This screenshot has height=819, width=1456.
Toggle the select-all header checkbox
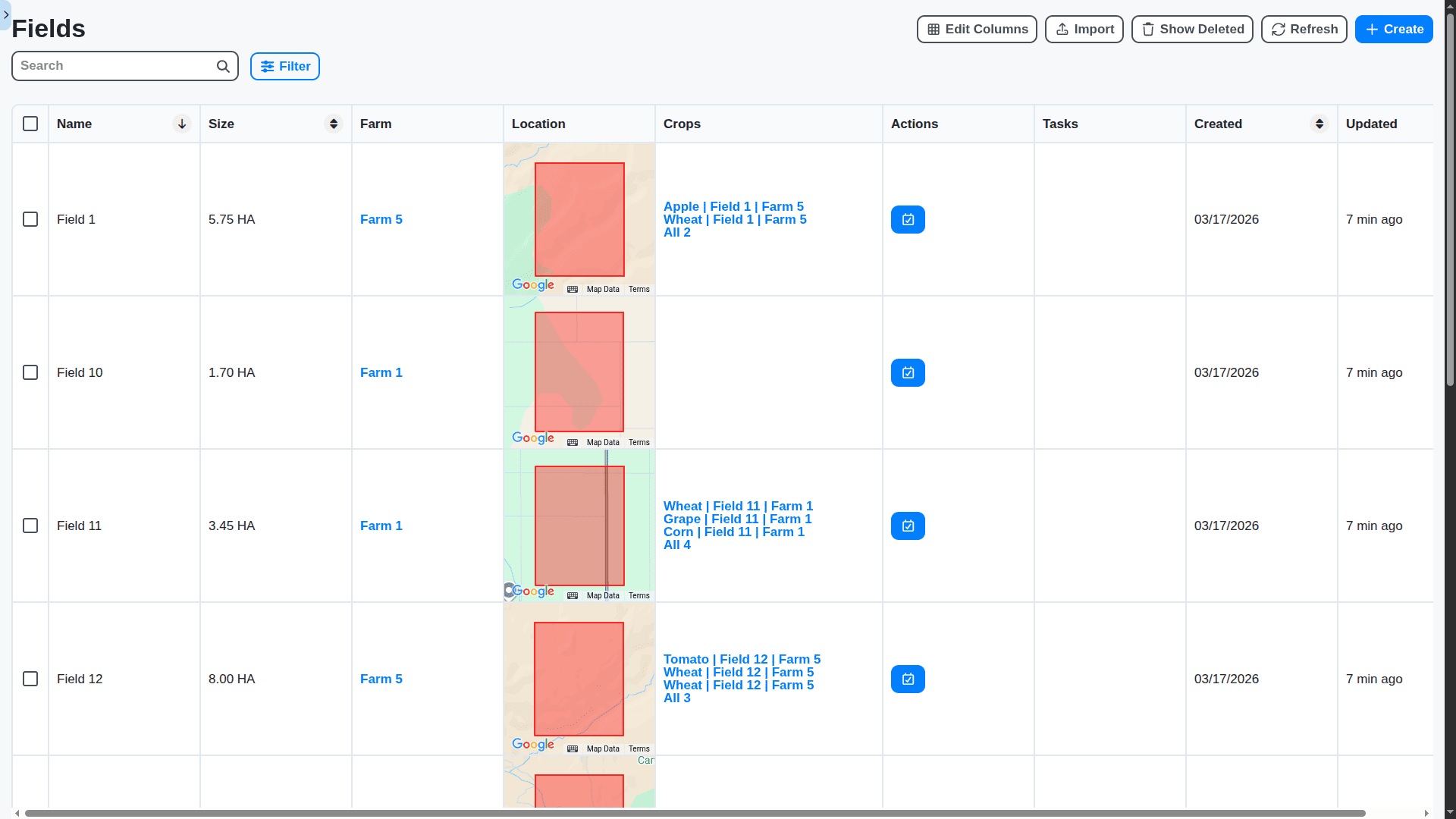click(x=30, y=124)
